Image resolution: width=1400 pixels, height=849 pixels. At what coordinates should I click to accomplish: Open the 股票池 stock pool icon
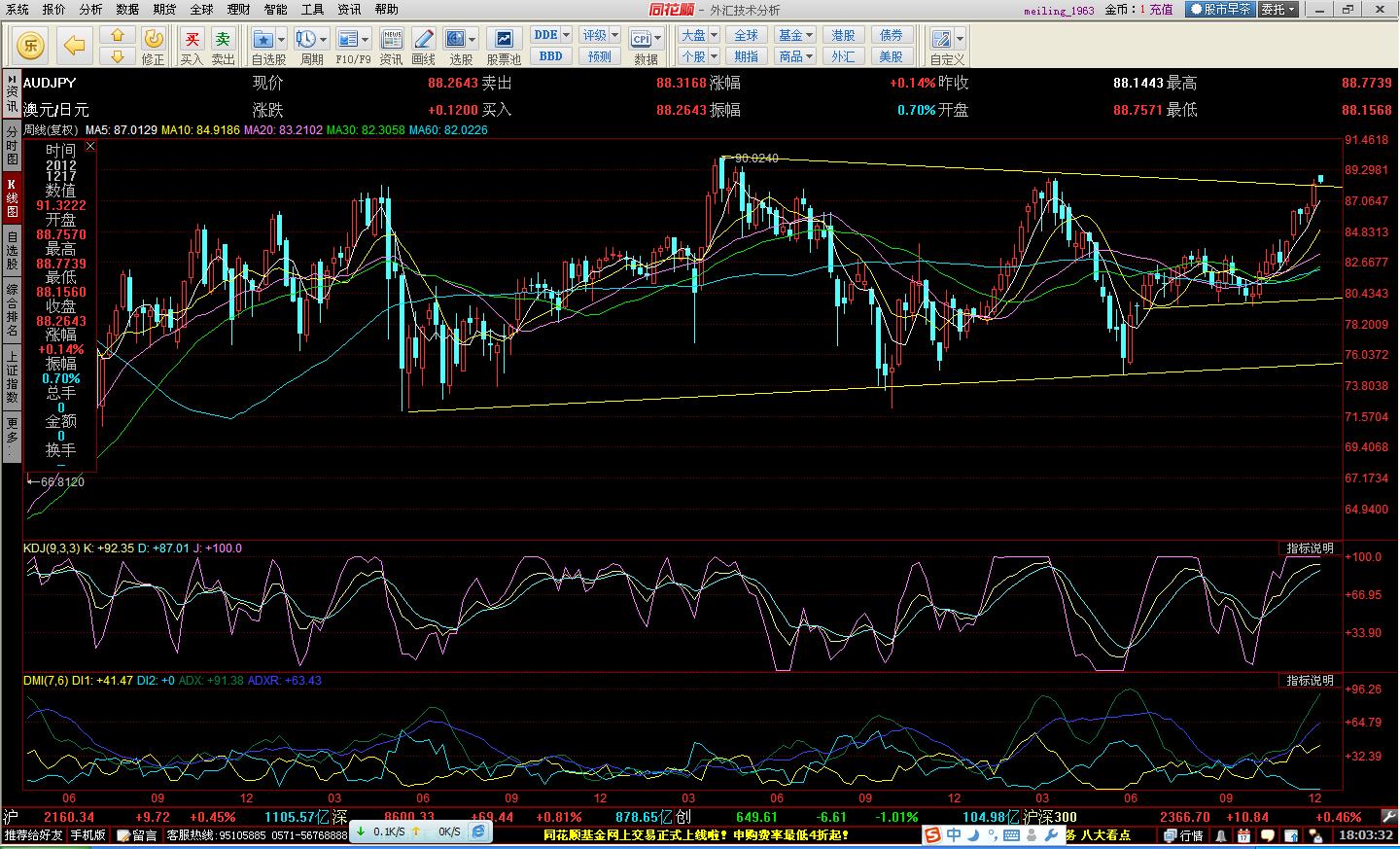click(504, 46)
